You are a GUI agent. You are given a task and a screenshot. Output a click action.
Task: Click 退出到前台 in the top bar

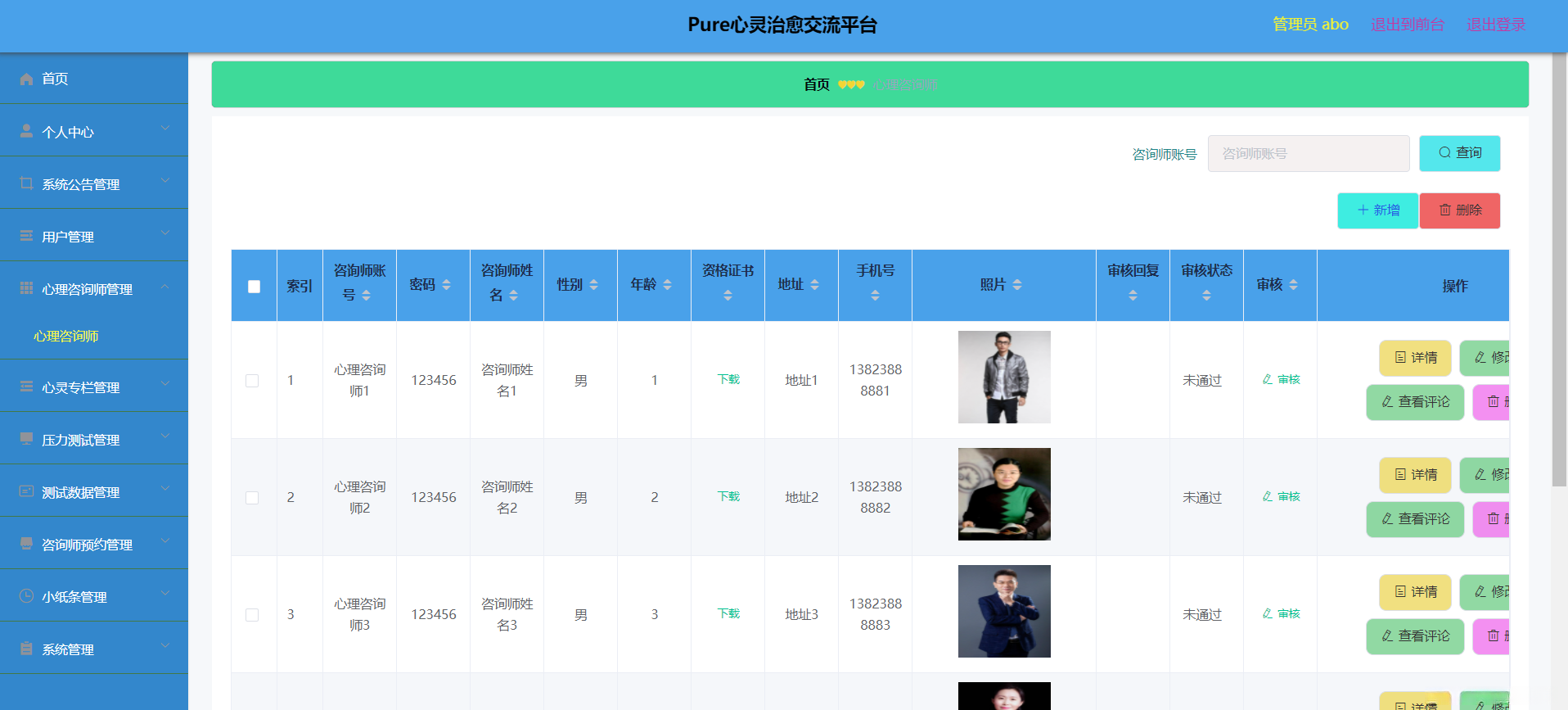(1407, 25)
